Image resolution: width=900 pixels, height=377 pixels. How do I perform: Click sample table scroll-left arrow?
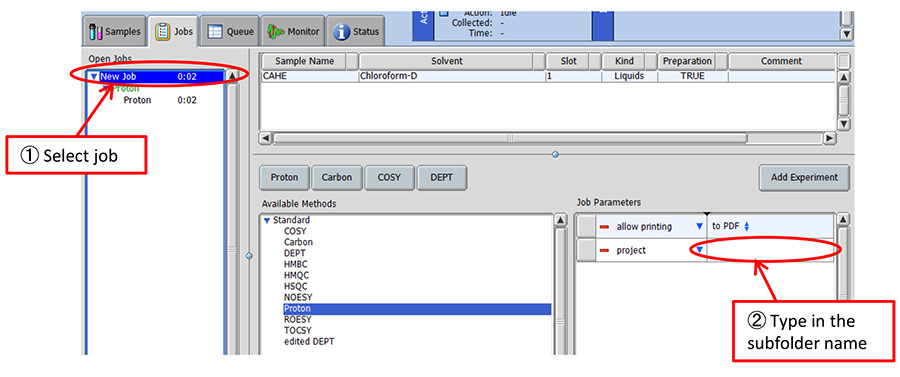click(266, 138)
